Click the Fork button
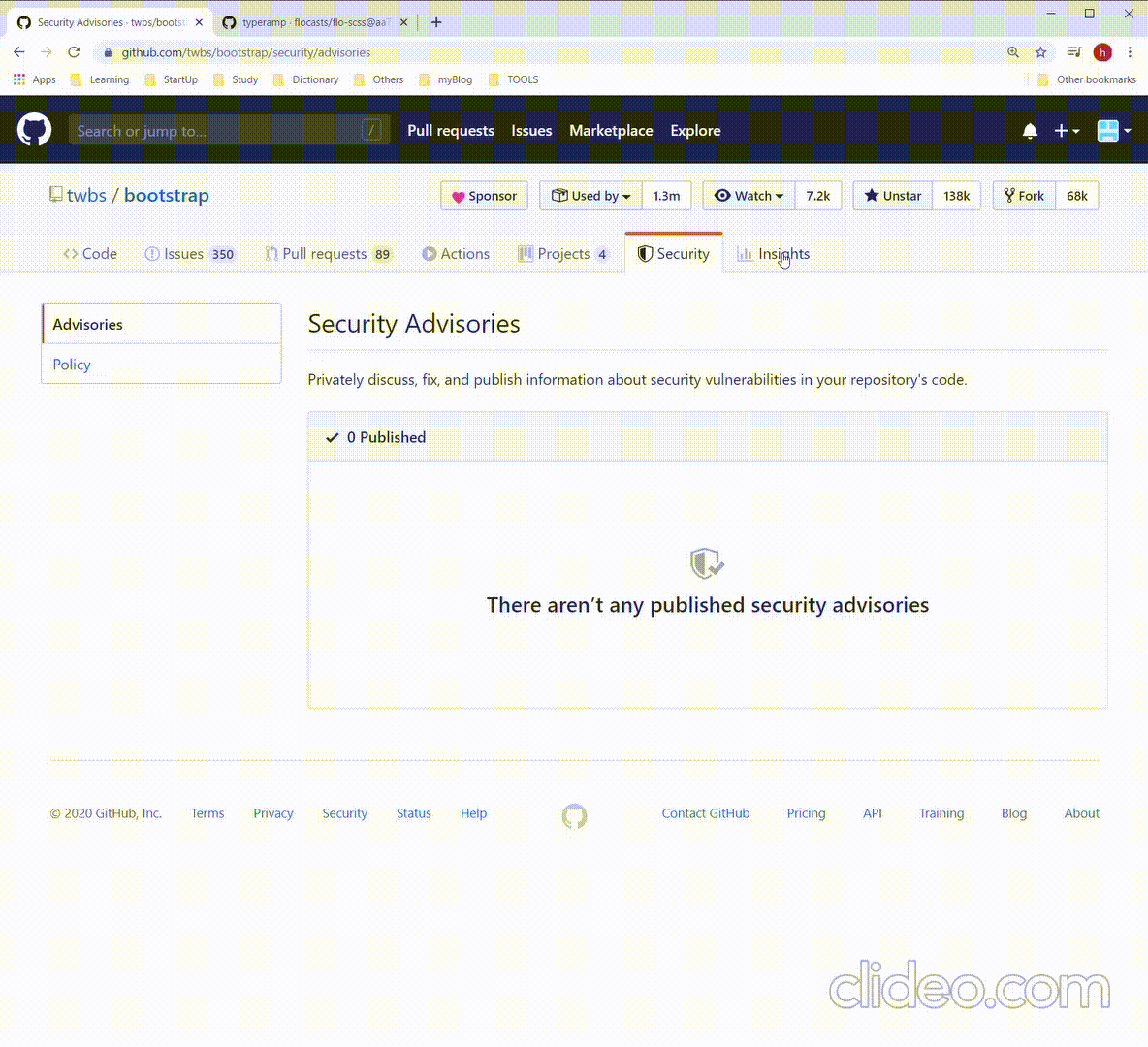The image size is (1148, 1047). [x=1024, y=196]
